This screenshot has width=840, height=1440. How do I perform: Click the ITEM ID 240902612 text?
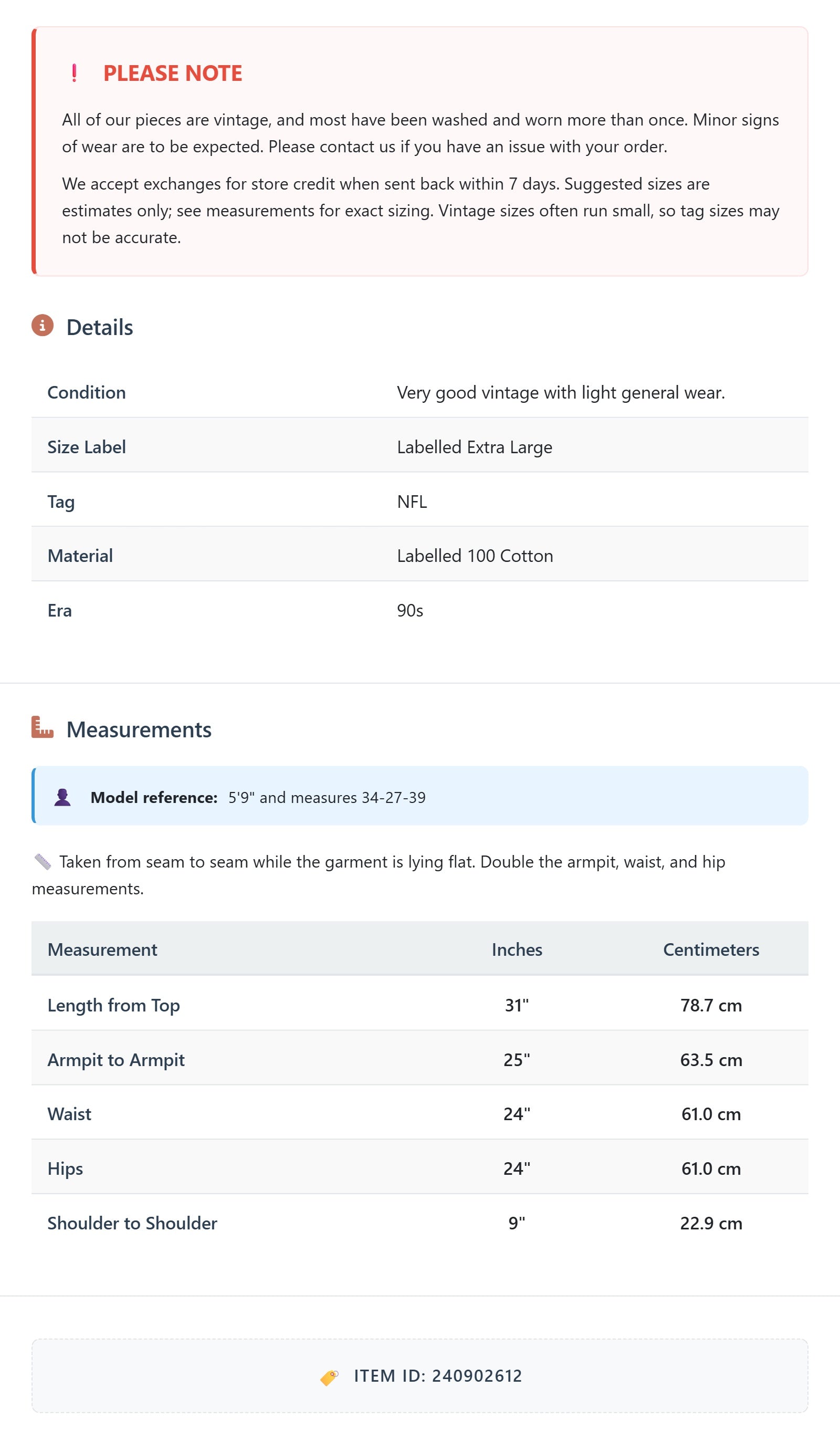438,1375
